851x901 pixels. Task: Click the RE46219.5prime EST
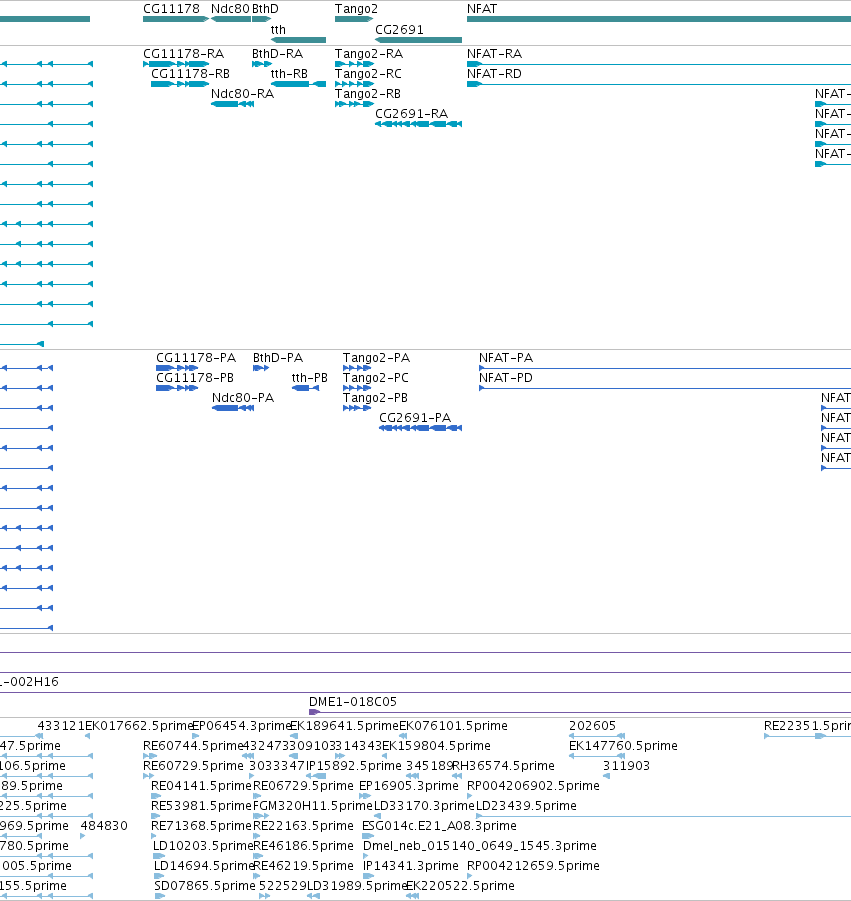coord(256,876)
